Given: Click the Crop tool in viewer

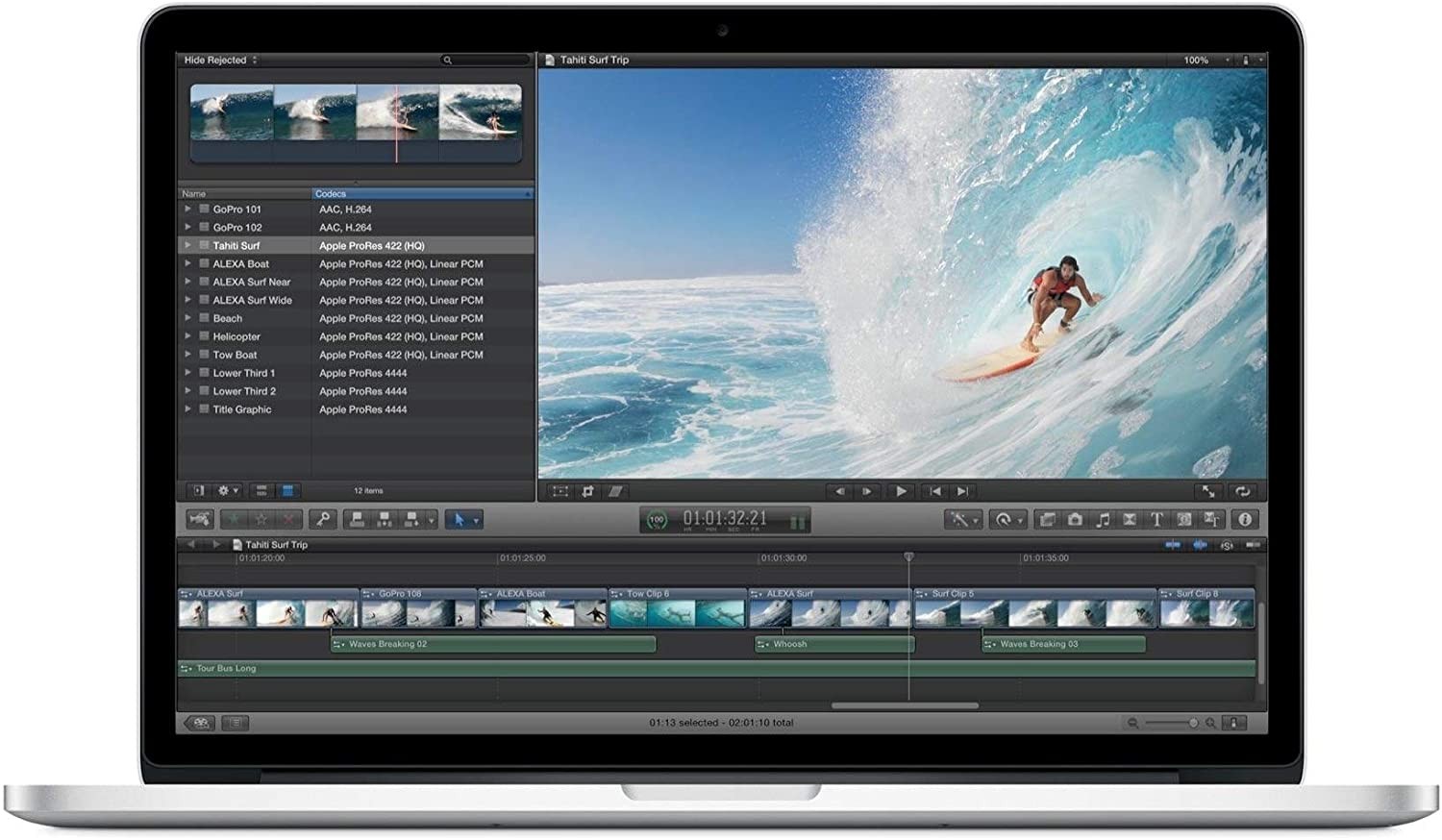Looking at the screenshot, I should click(587, 491).
